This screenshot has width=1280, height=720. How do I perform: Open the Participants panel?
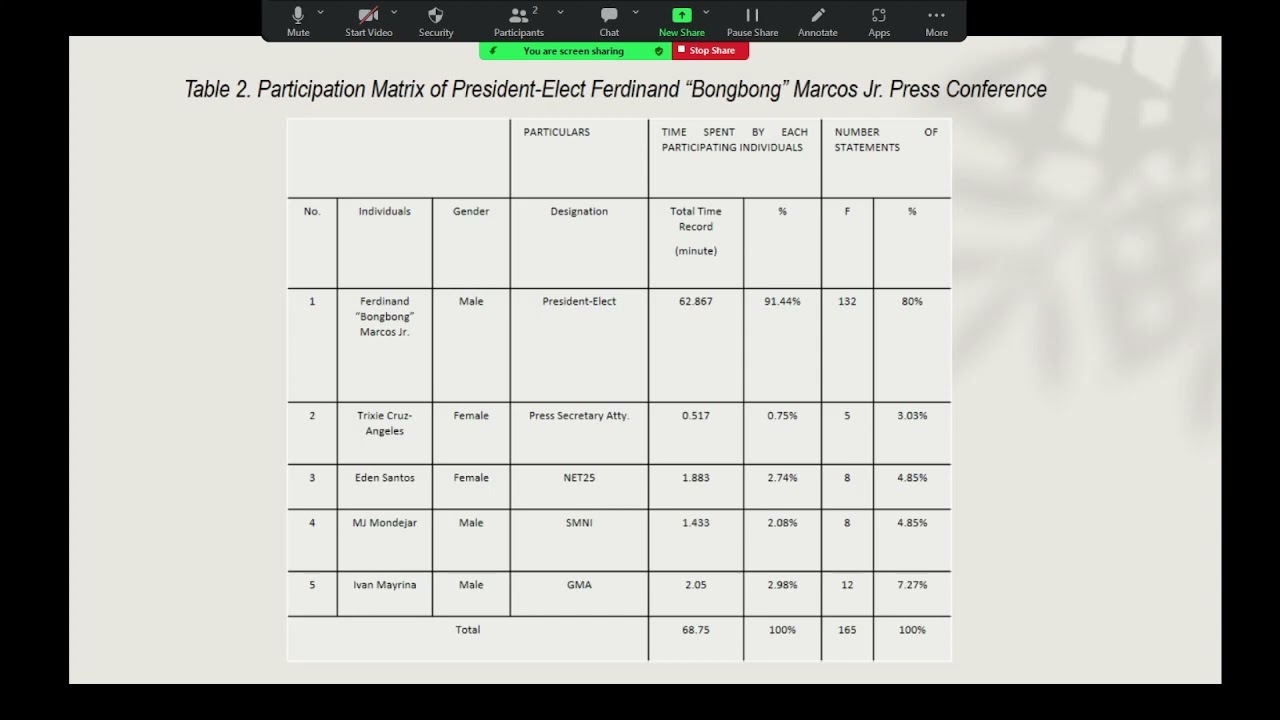[519, 21]
